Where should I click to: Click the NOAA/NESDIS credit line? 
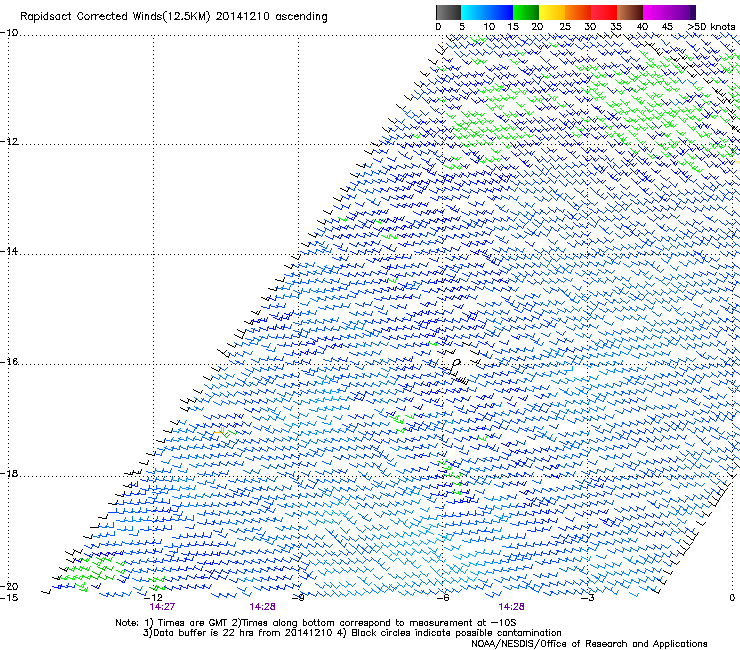[x=589, y=644]
